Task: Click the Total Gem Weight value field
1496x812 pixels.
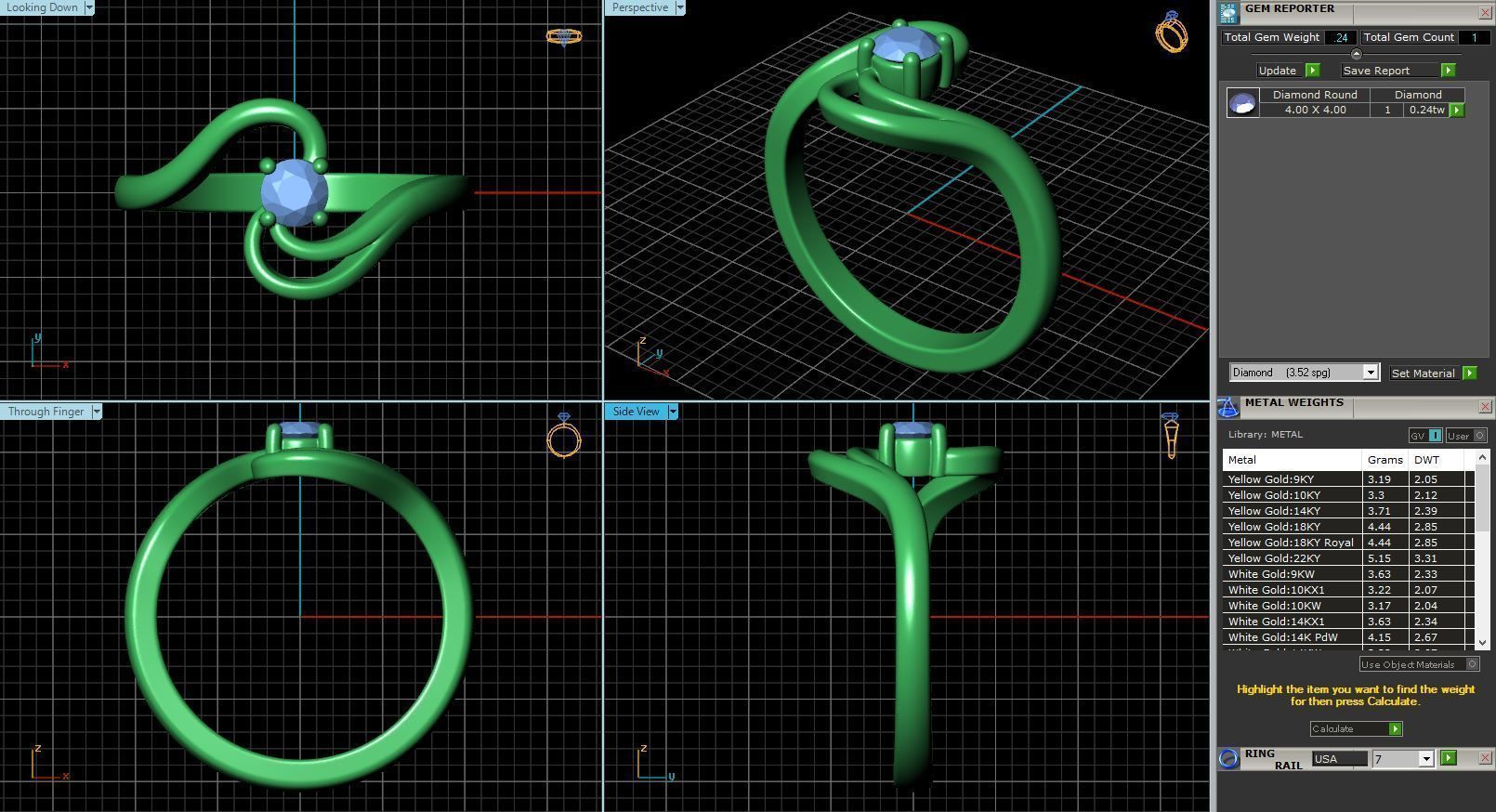Action: click(1341, 37)
